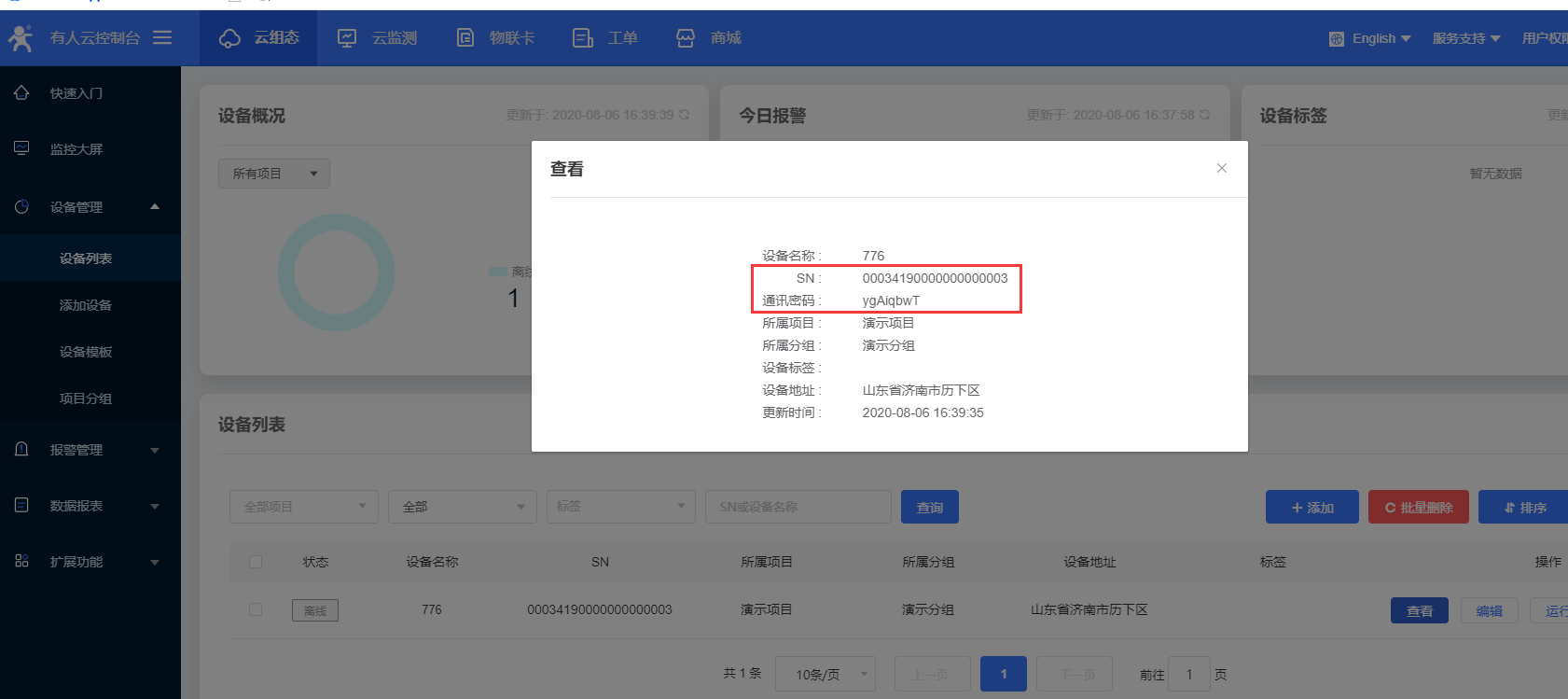Toggle the select-all checkbox in table header
The image size is (1568, 699).
256,562
